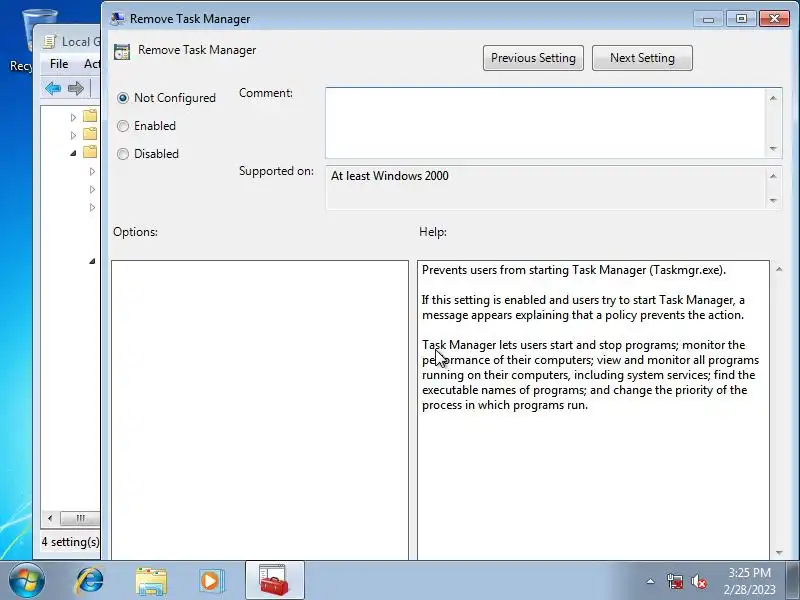
Task: Click the Help pane scroll down arrow
Action: (x=779, y=553)
